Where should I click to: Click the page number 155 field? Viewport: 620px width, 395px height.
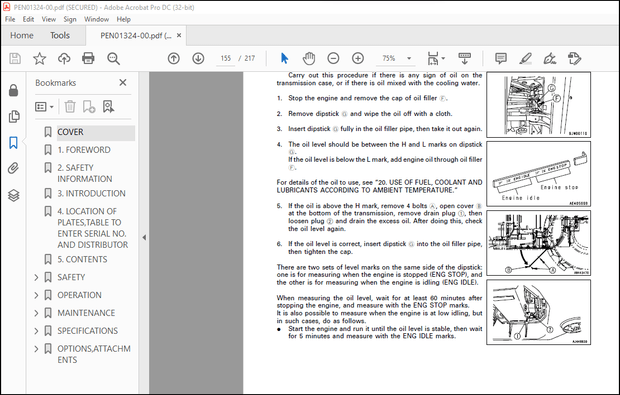(226, 59)
